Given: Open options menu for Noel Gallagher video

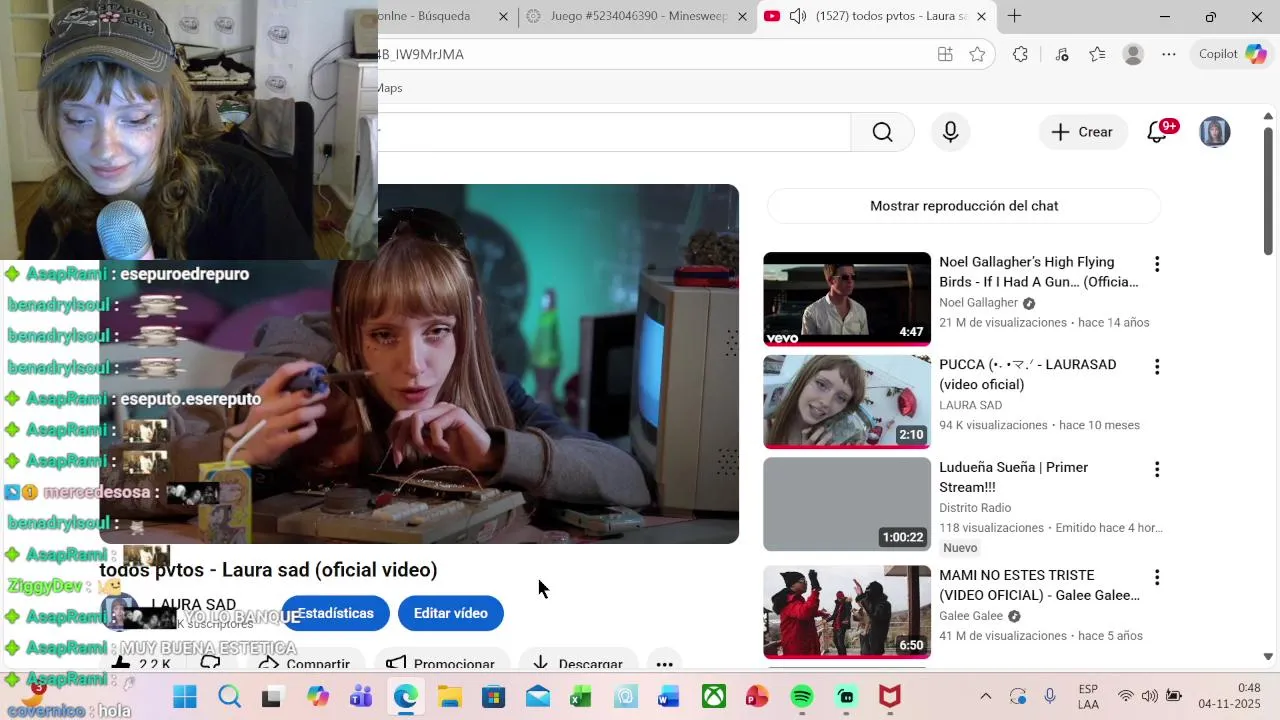Looking at the screenshot, I should (x=1157, y=264).
